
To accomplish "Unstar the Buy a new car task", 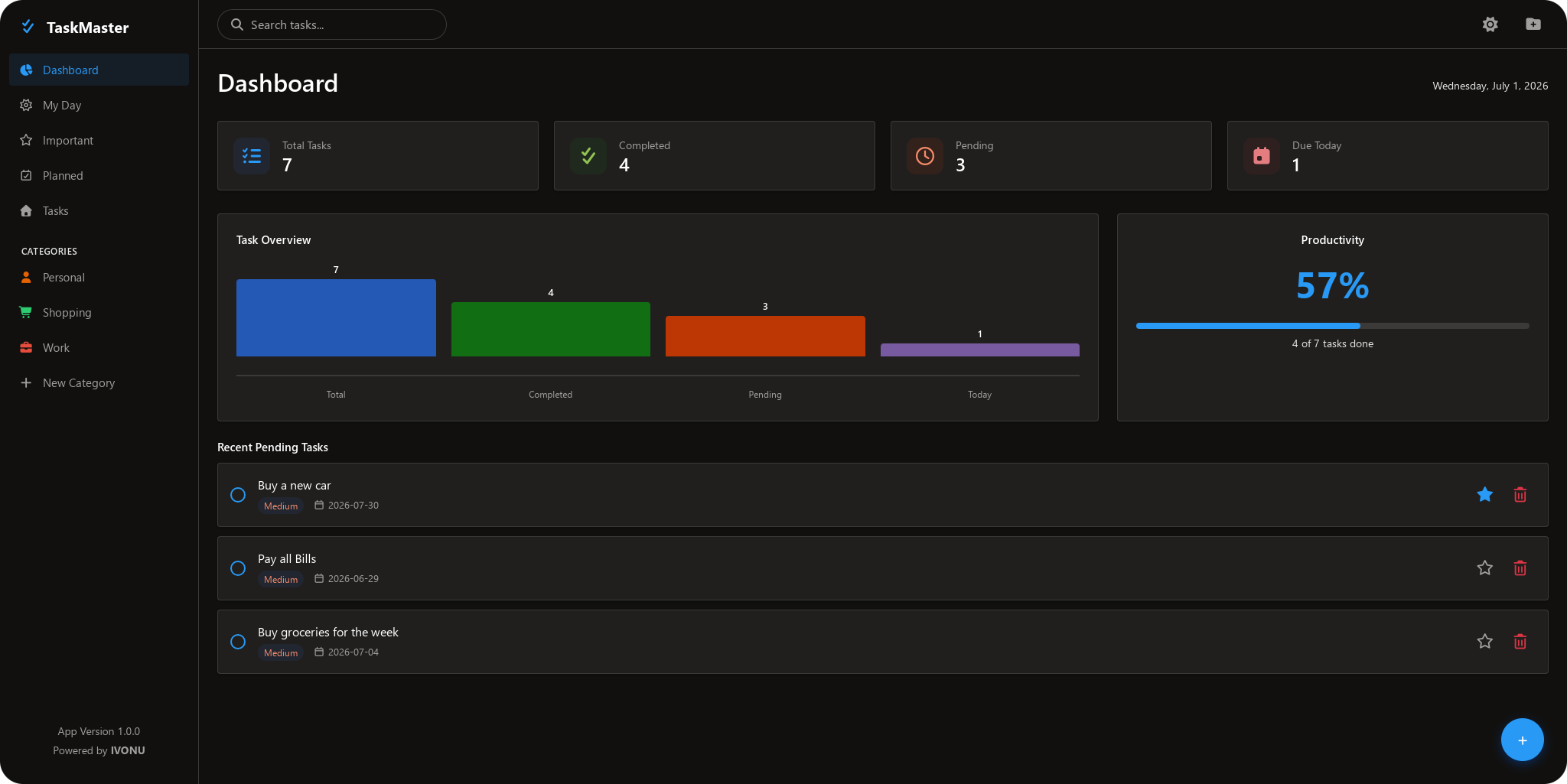I will [x=1485, y=495].
